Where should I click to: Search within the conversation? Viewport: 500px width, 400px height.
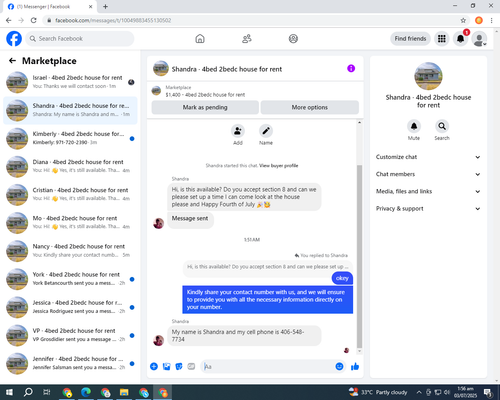pyautogui.click(x=442, y=126)
